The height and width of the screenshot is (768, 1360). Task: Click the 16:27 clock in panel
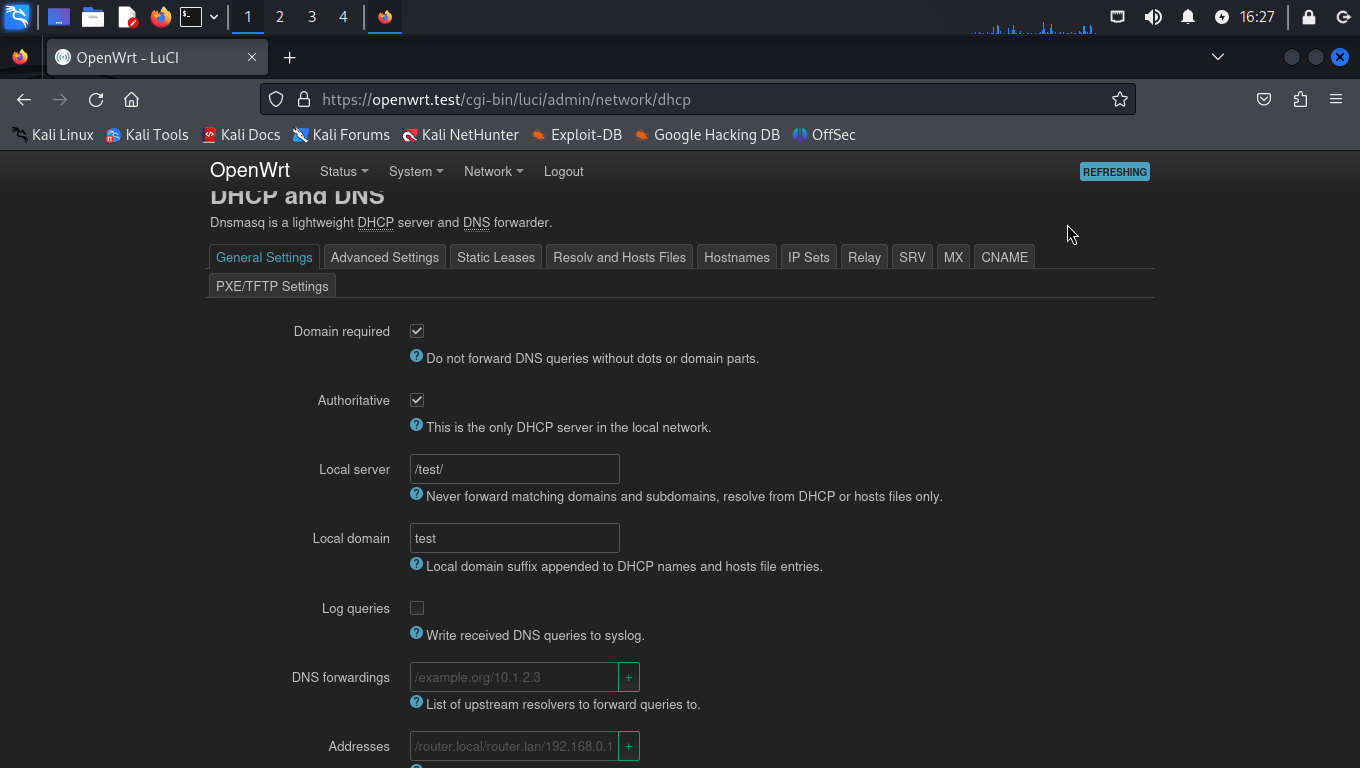click(1257, 17)
